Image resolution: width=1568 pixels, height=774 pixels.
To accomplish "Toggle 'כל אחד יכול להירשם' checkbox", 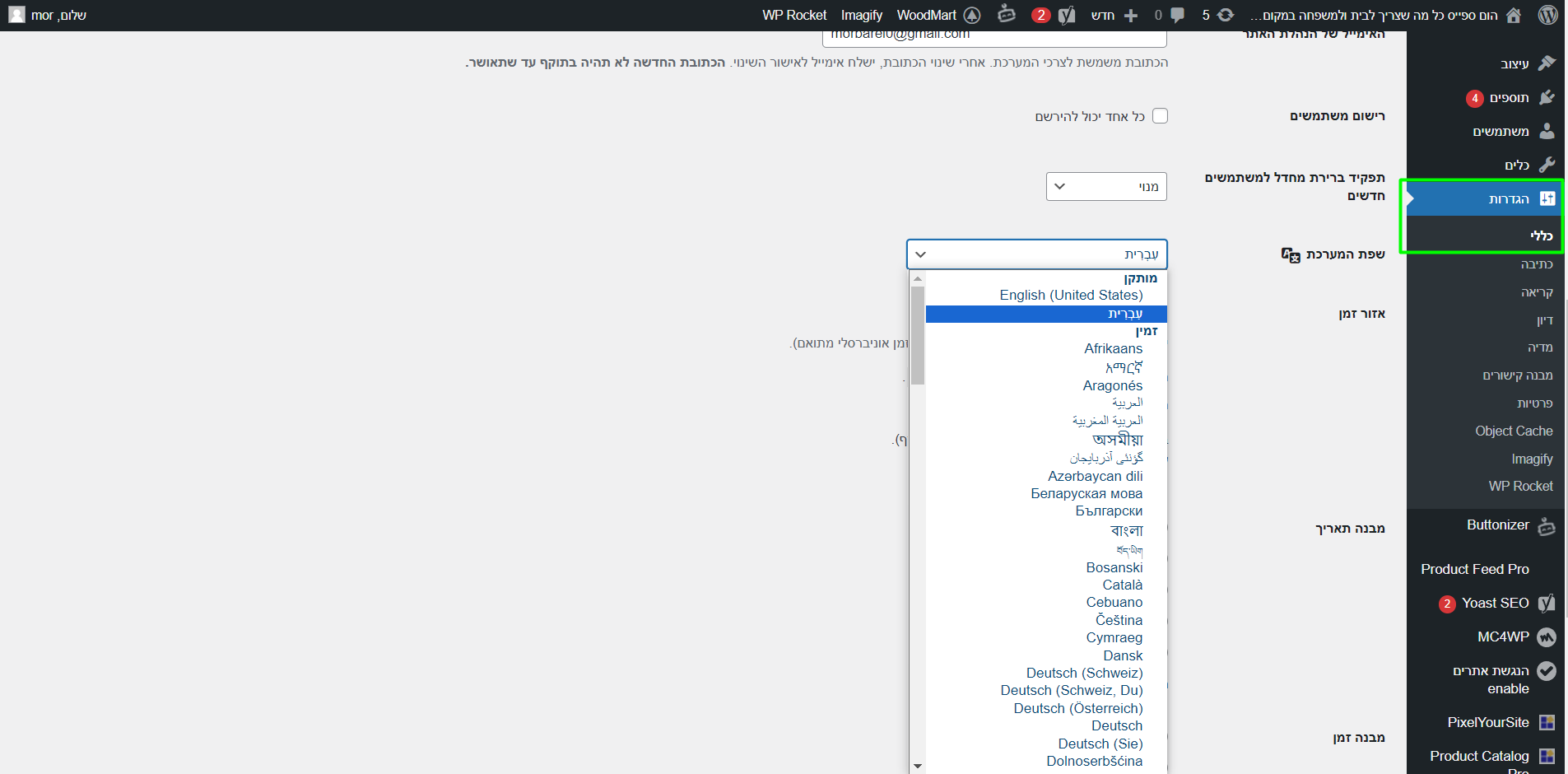I will click(1160, 116).
